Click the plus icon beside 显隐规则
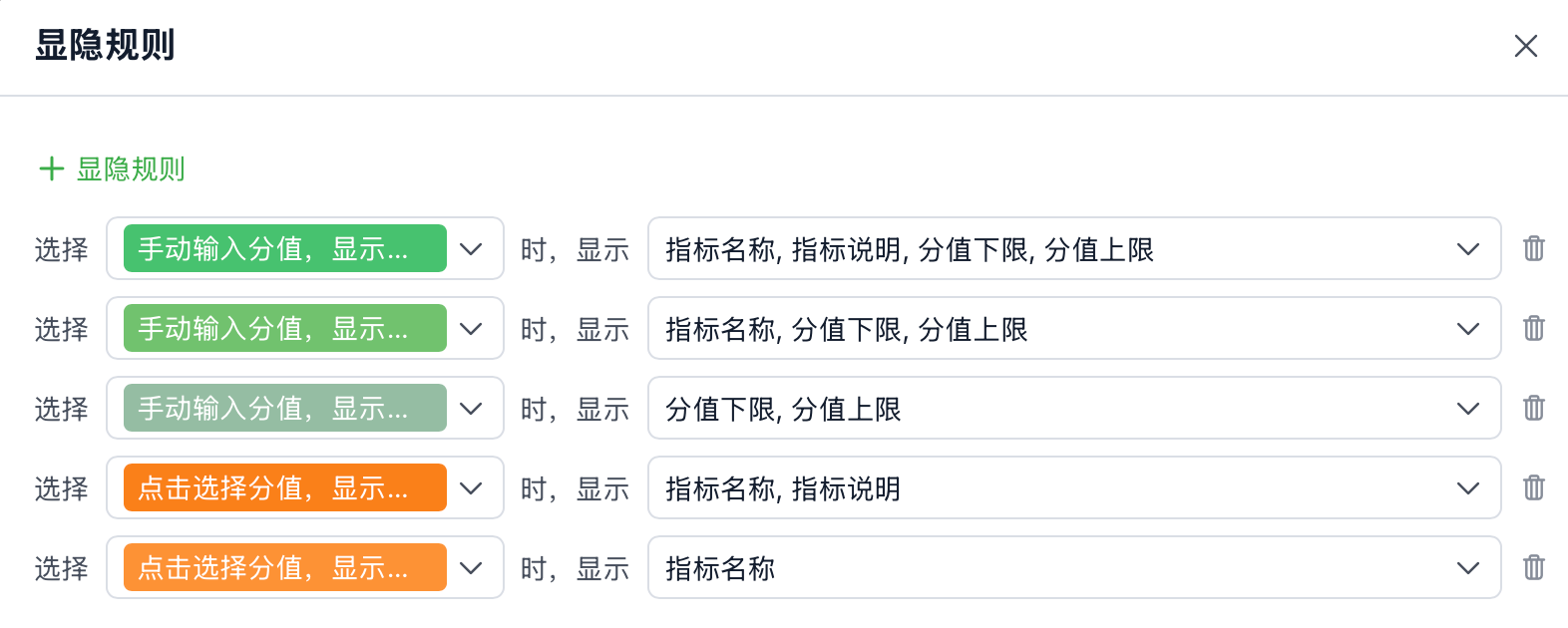 51,168
